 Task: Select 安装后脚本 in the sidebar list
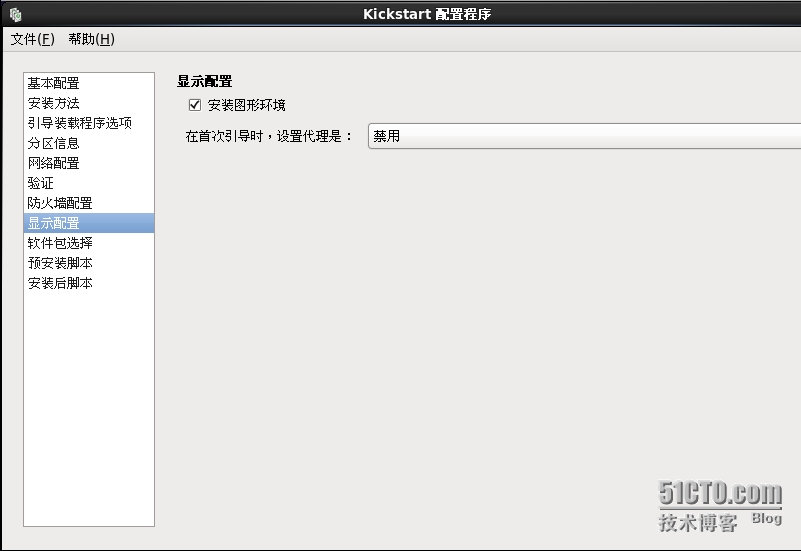click(89, 283)
